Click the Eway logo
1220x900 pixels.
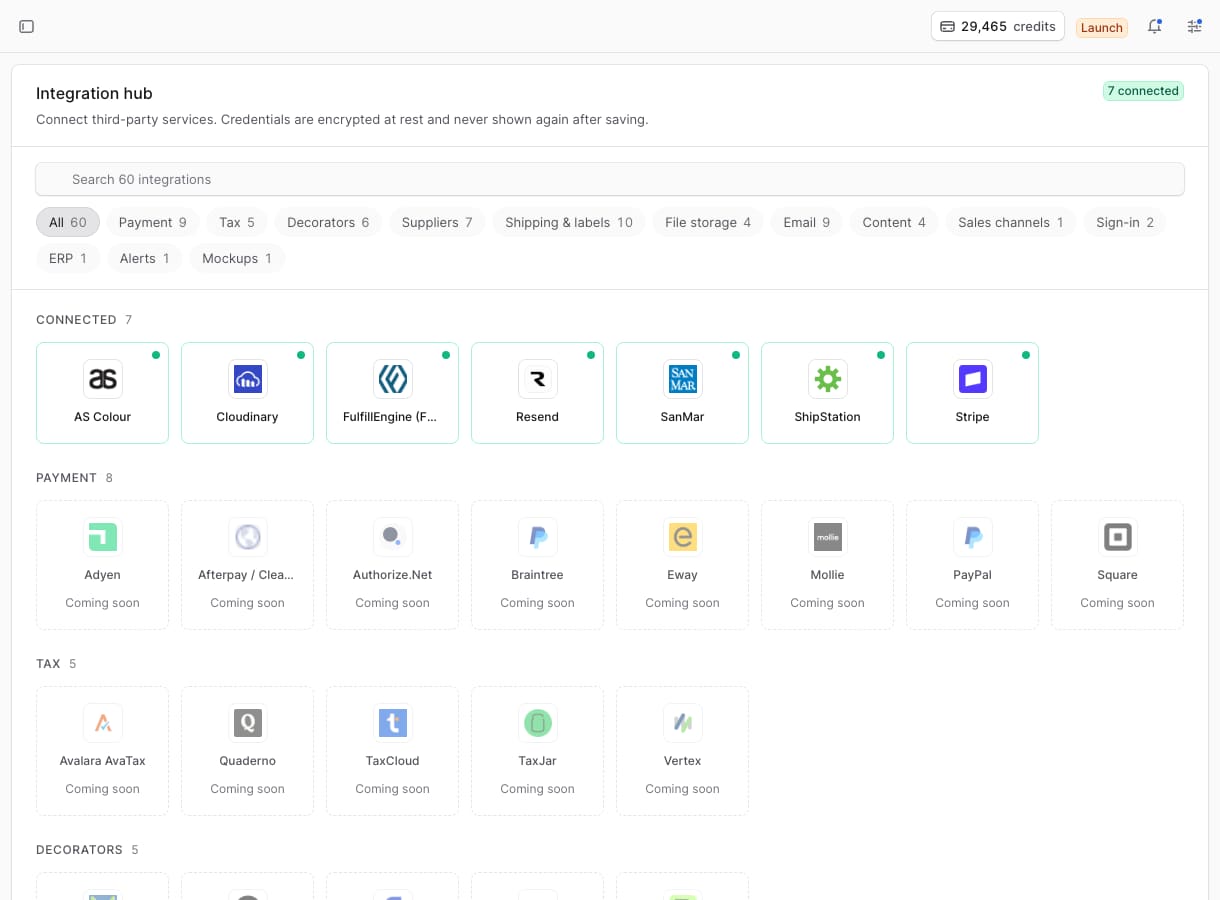click(x=683, y=537)
